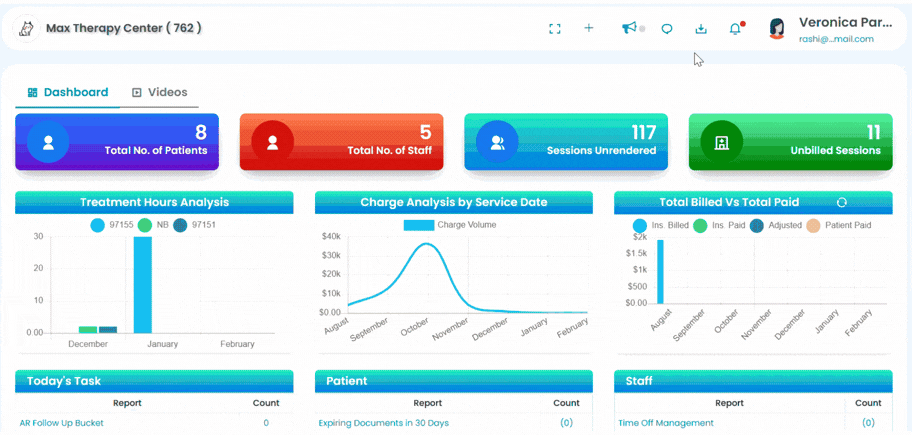The image size is (912, 435).
Task: Click the plus add icon in header
Action: 589,28
